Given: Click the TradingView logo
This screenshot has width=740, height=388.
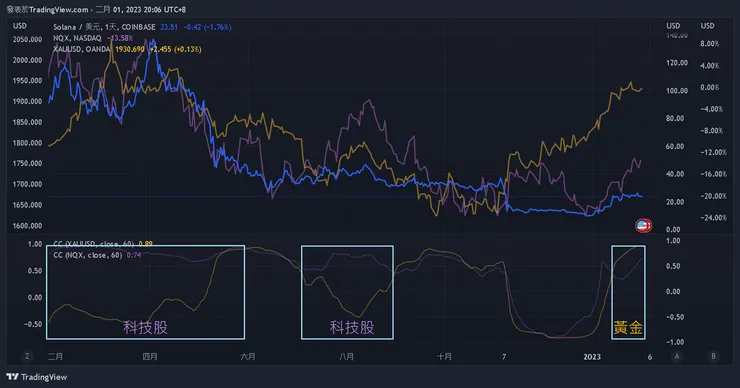Looking at the screenshot, I should tap(37, 377).
